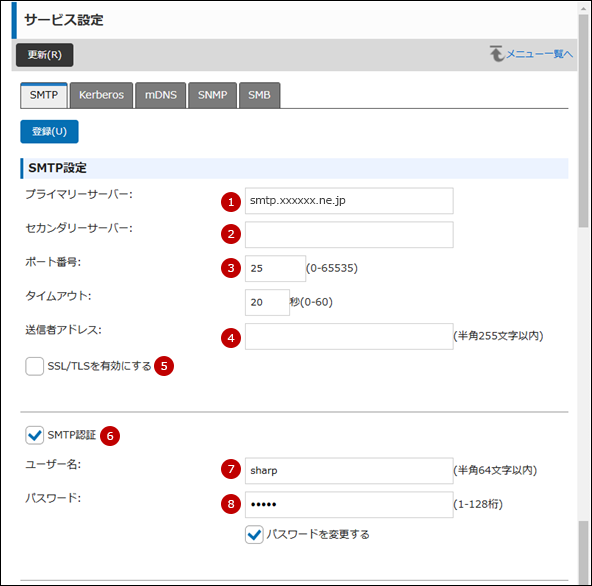
Task: Click the sender address input field
Action: [x=349, y=336]
